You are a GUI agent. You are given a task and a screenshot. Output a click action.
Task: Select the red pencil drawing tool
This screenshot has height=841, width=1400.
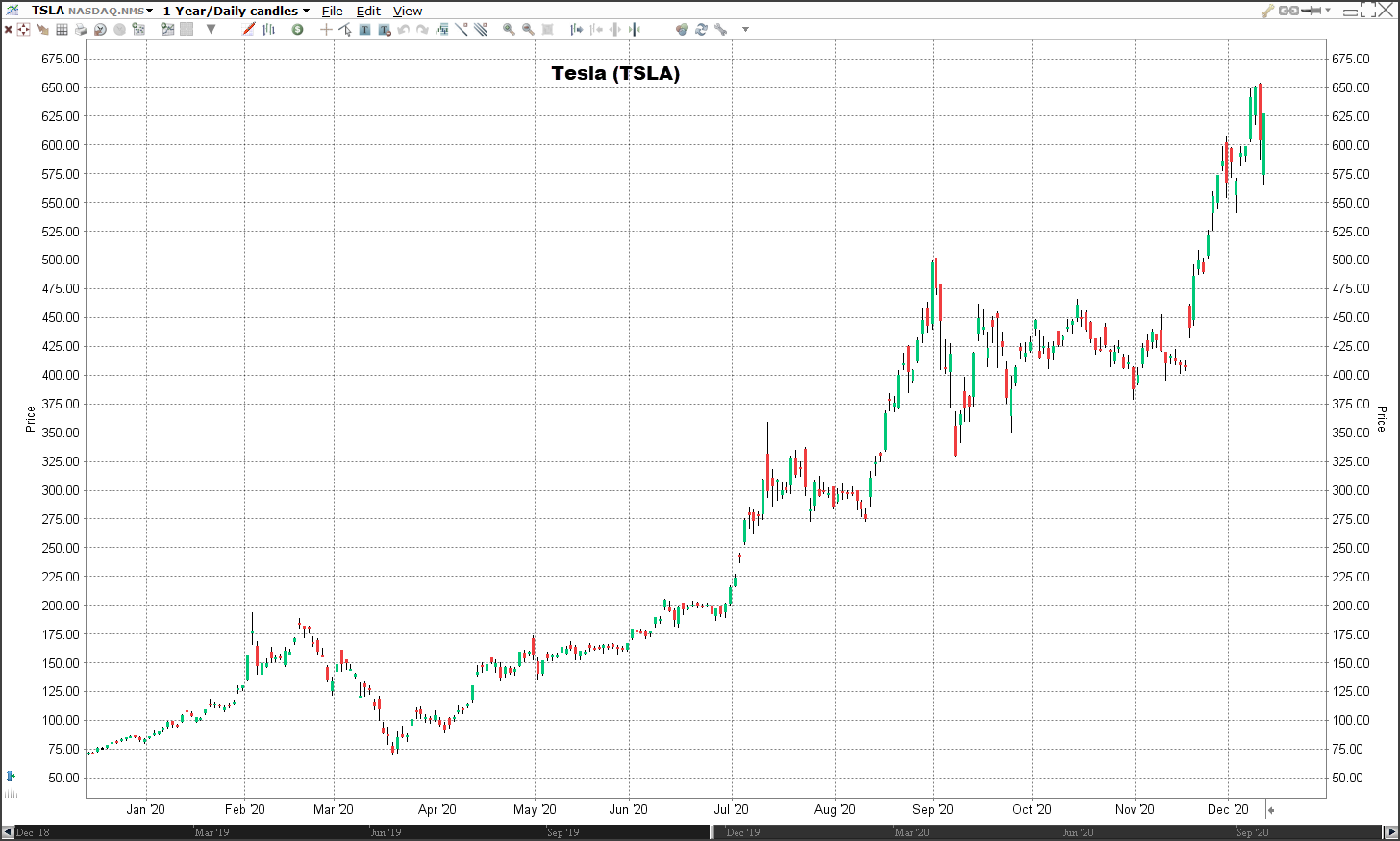tap(249, 30)
